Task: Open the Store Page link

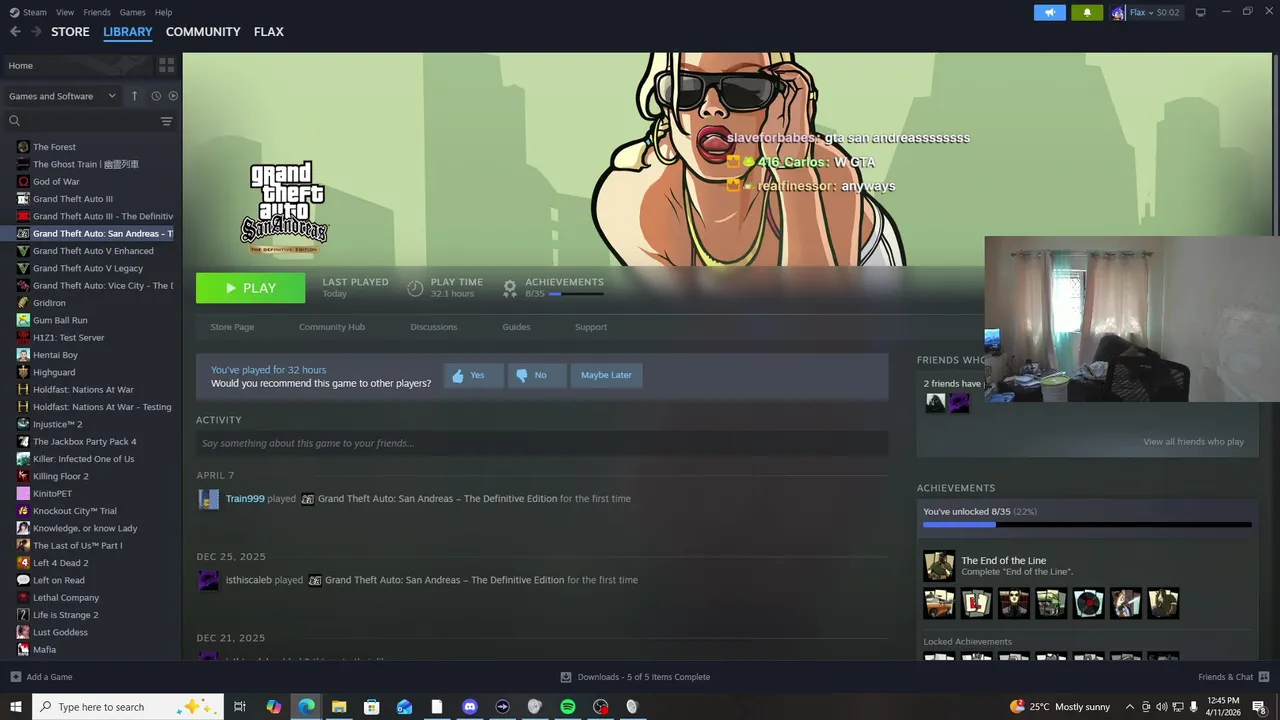Action: click(x=232, y=327)
